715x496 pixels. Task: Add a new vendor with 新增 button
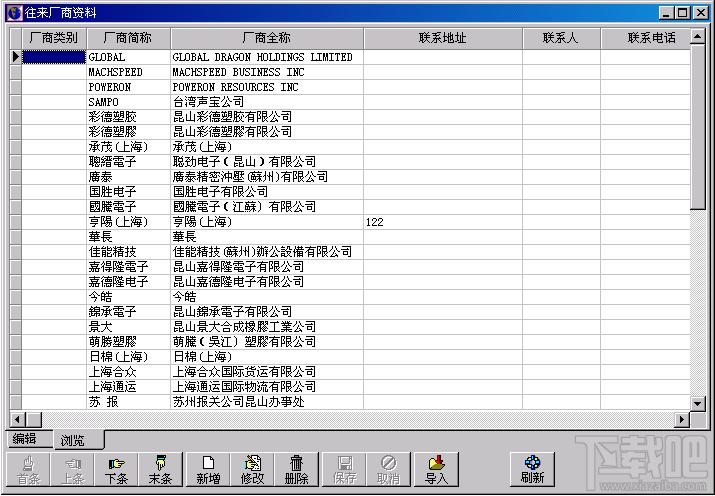point(208,470)
